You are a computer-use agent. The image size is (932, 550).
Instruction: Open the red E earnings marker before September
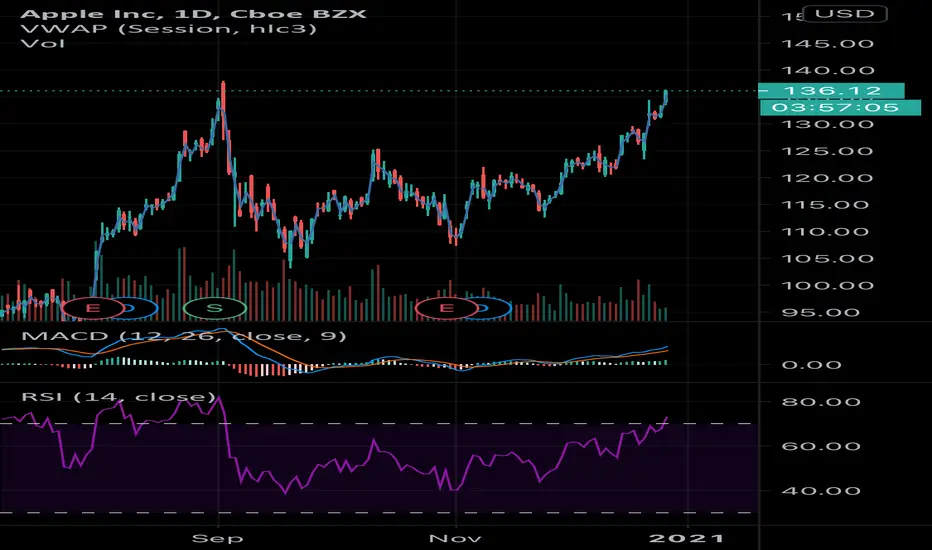coord(92,308)
